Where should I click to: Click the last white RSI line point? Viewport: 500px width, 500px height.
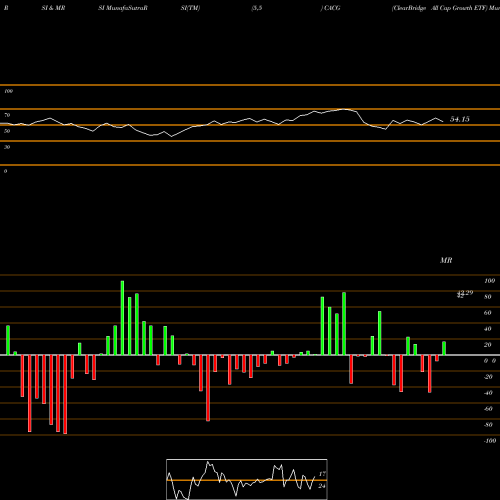[443, 121]
